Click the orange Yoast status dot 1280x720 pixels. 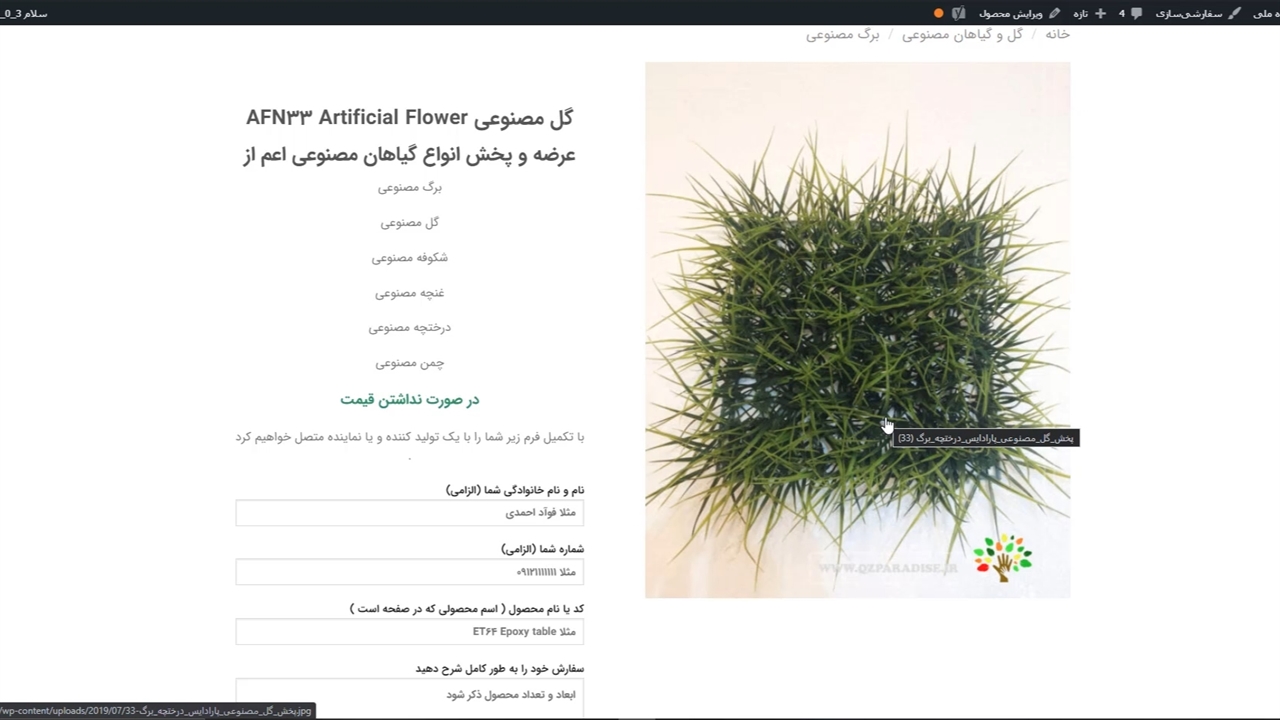point(938,13)
